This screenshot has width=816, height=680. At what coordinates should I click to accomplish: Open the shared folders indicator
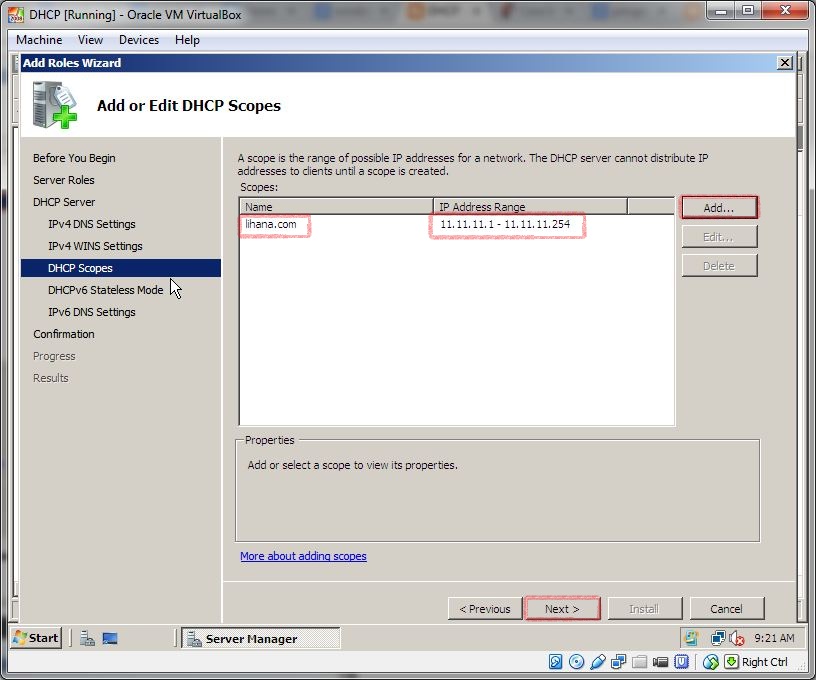(x=639, y=662)
